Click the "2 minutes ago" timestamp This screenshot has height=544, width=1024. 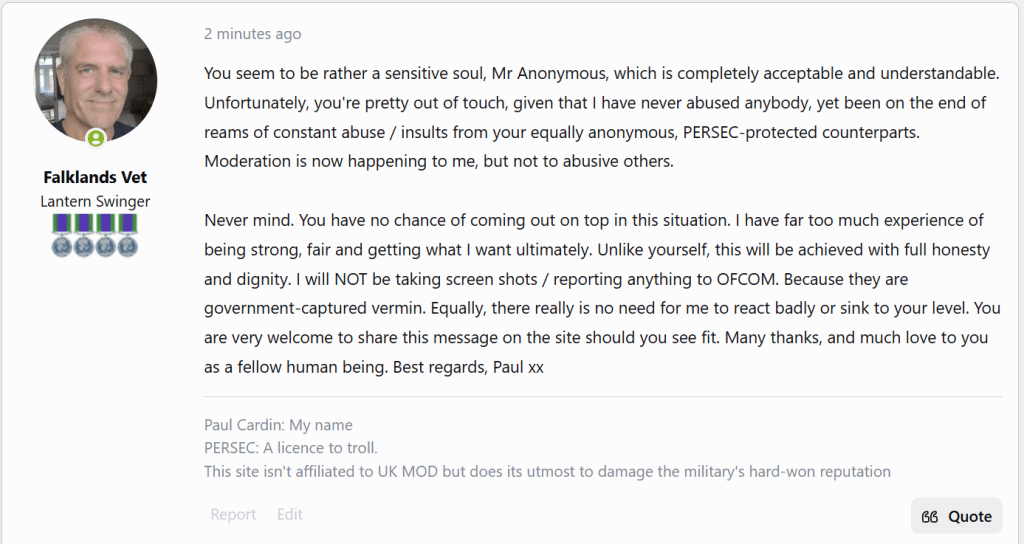[x=252, y=34]
